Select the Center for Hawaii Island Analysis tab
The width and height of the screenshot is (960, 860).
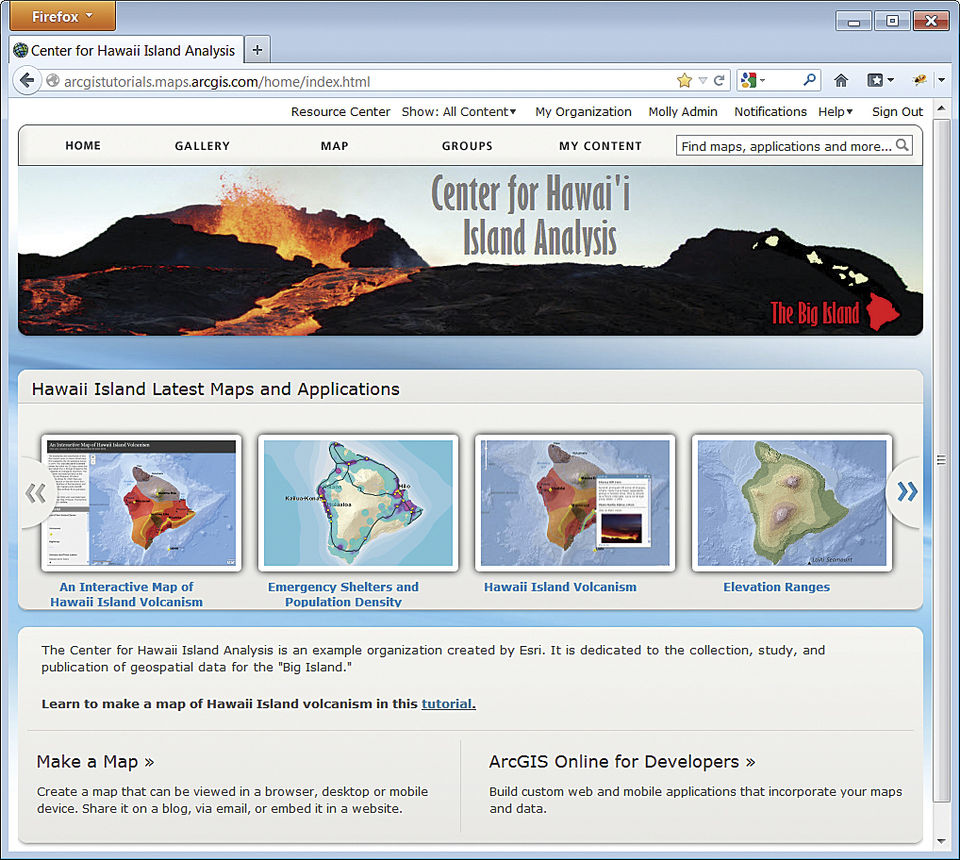pyautogui.click(x=127, y=50)
